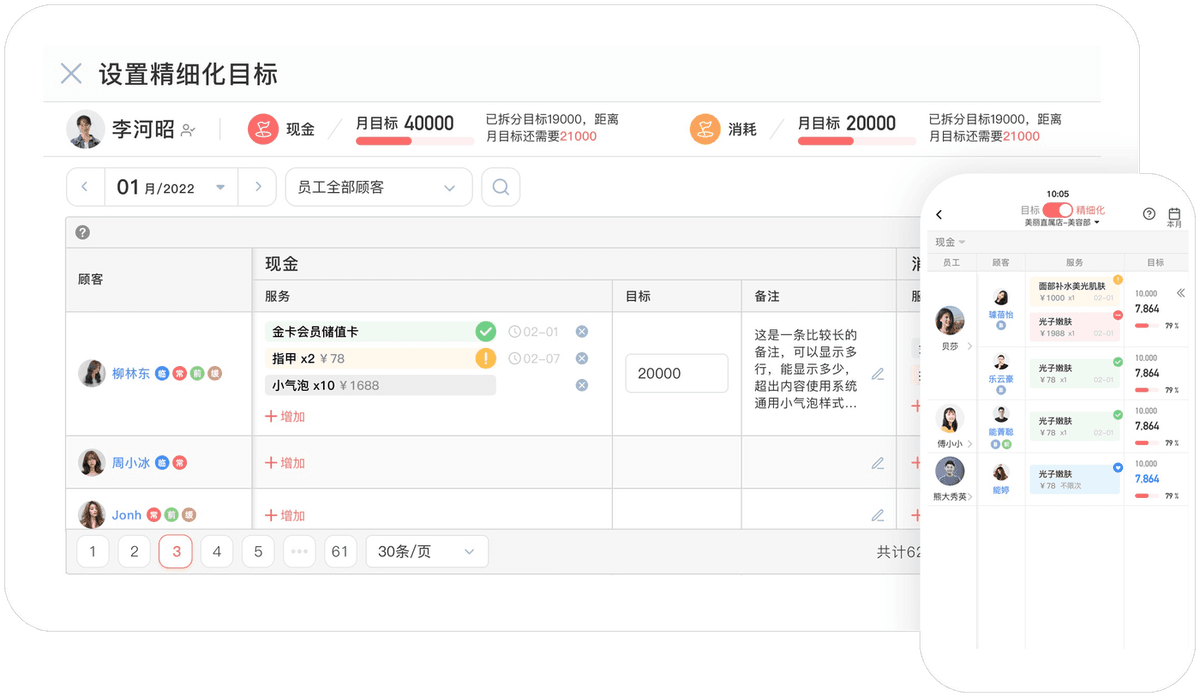
Task: Edit the note in 周小冰's row
Action: pyautogui.click(x=878, y=463)
